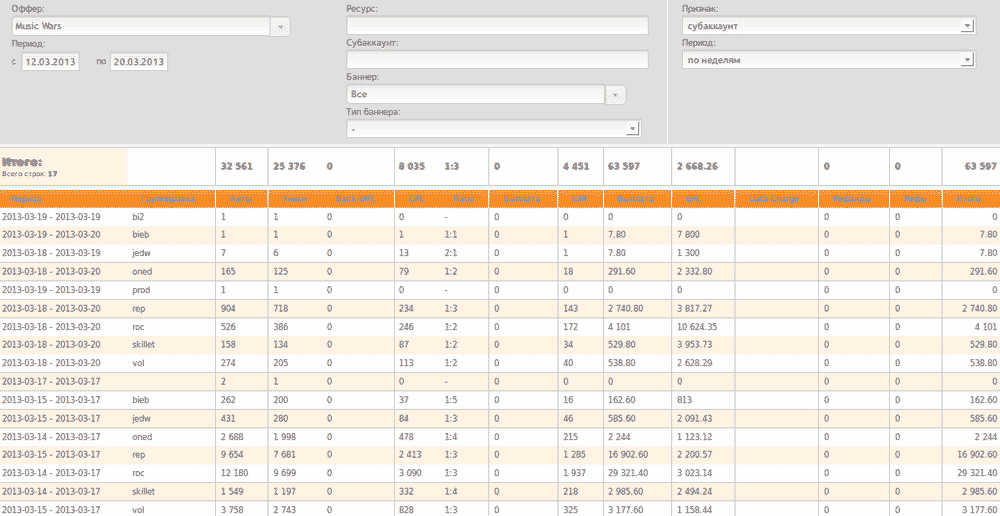The image size is (1000, 516).
Task: Click CPL value 2 413
Action: coord(411,455)
